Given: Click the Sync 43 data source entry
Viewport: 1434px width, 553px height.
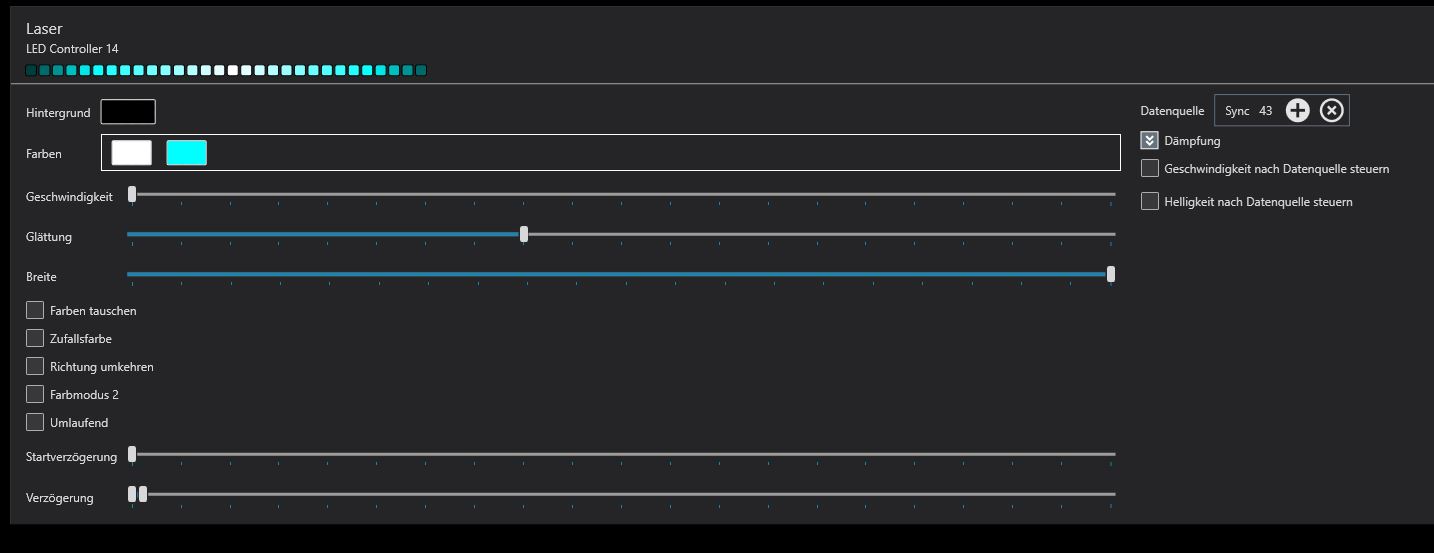Looking at the screenshot, I should click(1248, 111).
